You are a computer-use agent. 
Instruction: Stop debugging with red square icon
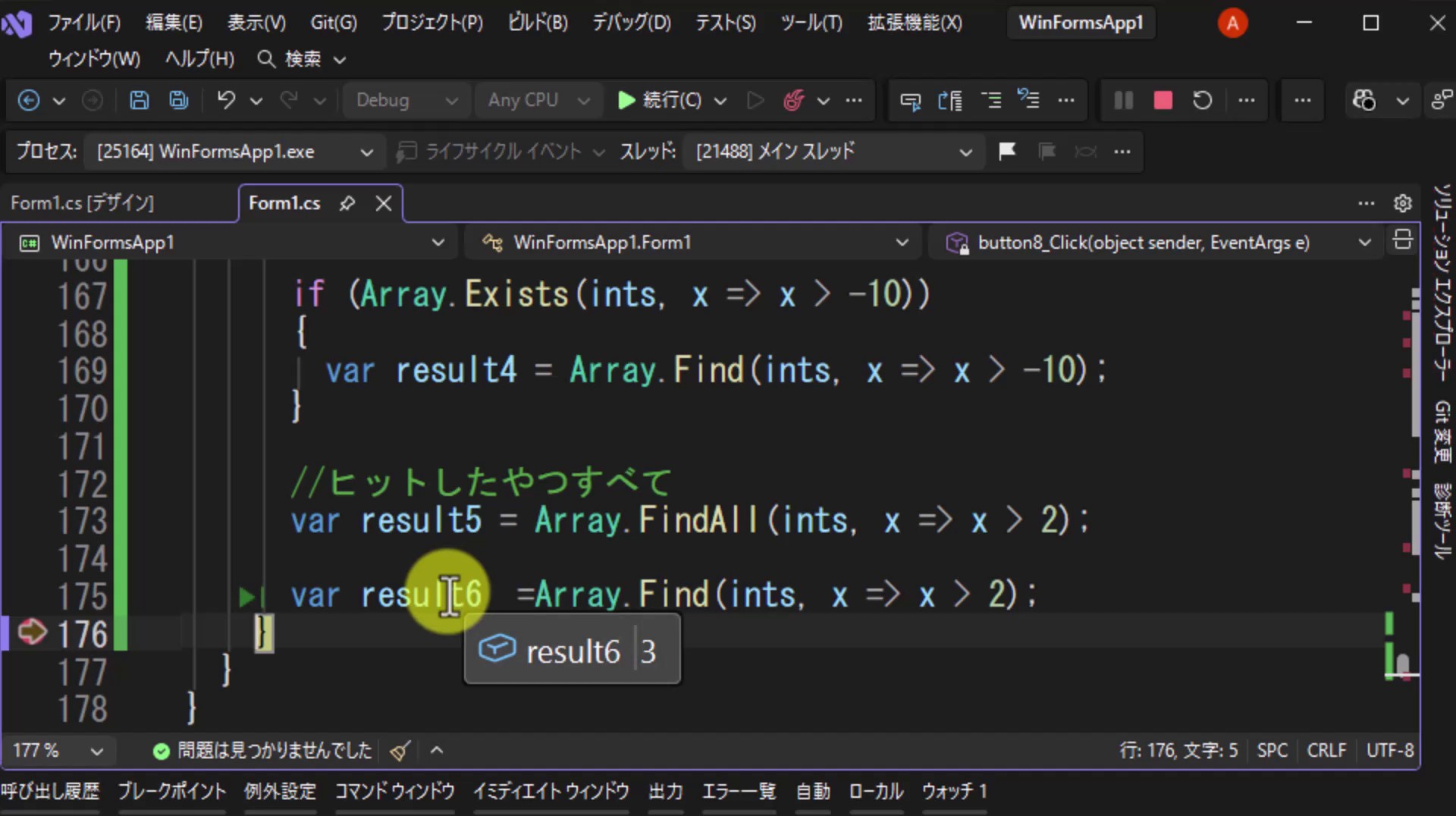pos(1163,100)
